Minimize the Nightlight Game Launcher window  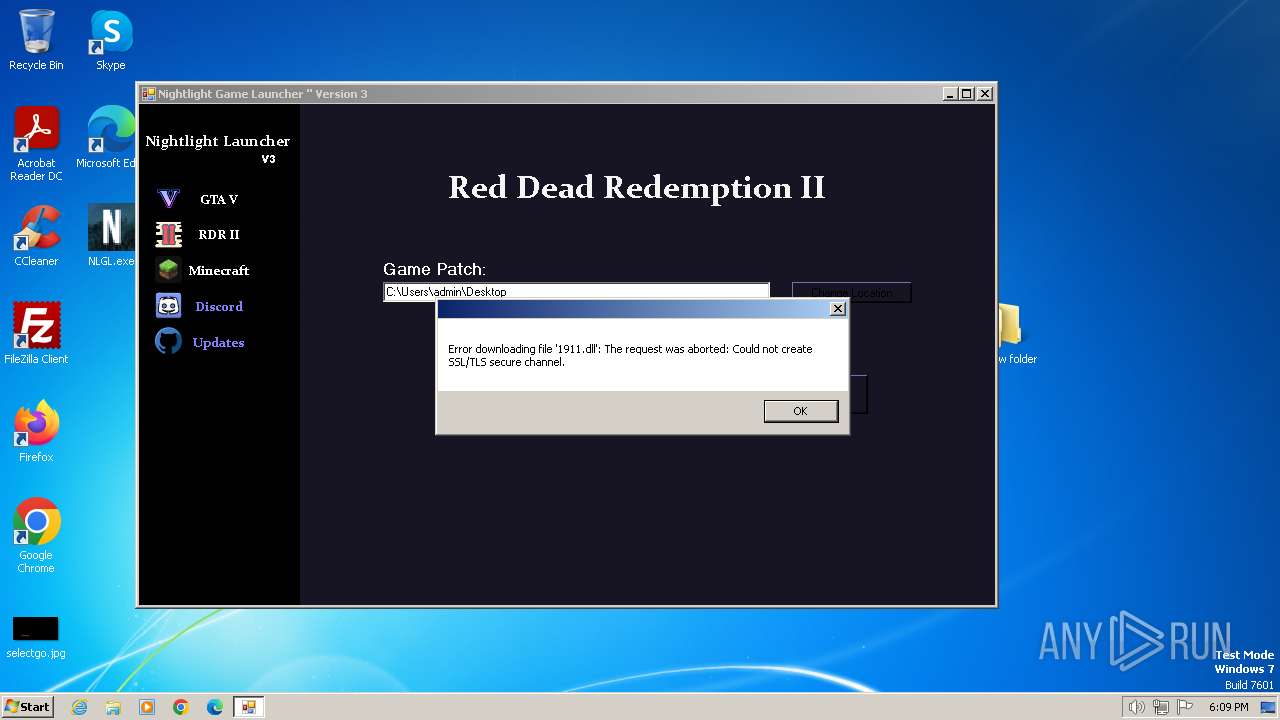coord(949,93)
